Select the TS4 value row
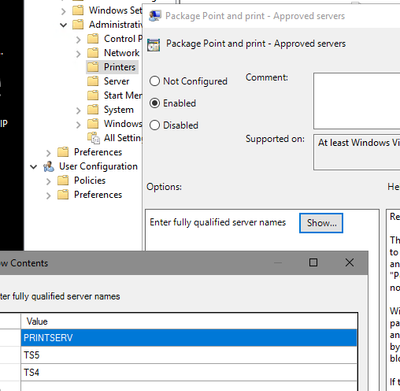400x391 pixels. pos(189,372)
